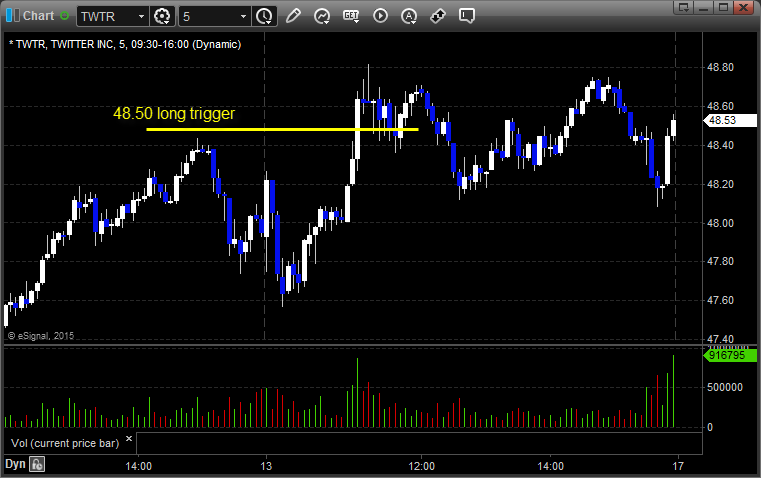
Task: Maximize the chart window
Action: point(724,7)
